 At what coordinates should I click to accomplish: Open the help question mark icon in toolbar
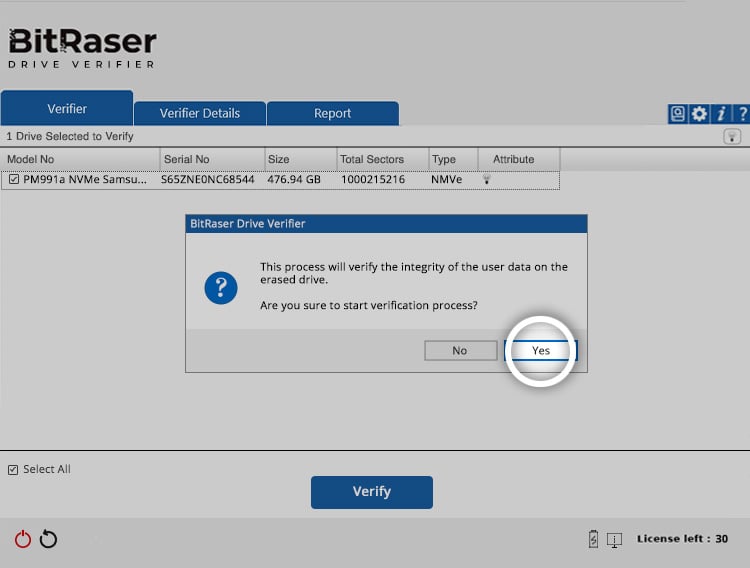coord(742,114)
